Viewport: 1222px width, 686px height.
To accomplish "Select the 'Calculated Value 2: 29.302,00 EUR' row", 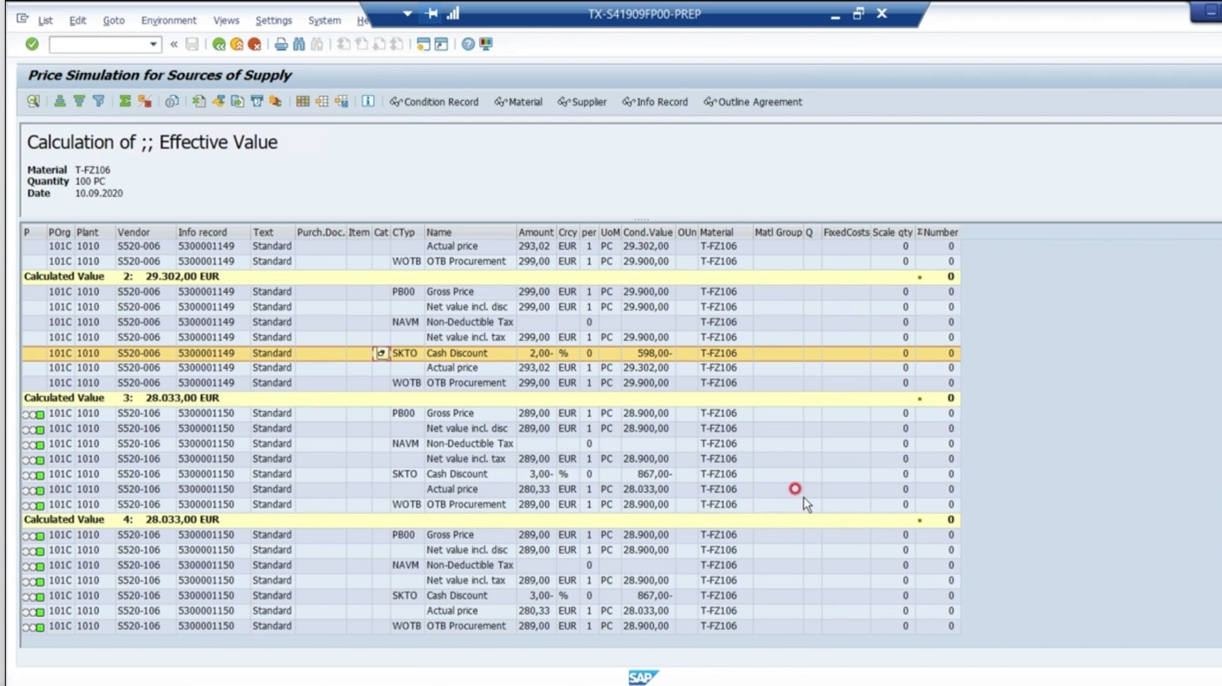I will point(490,277).
